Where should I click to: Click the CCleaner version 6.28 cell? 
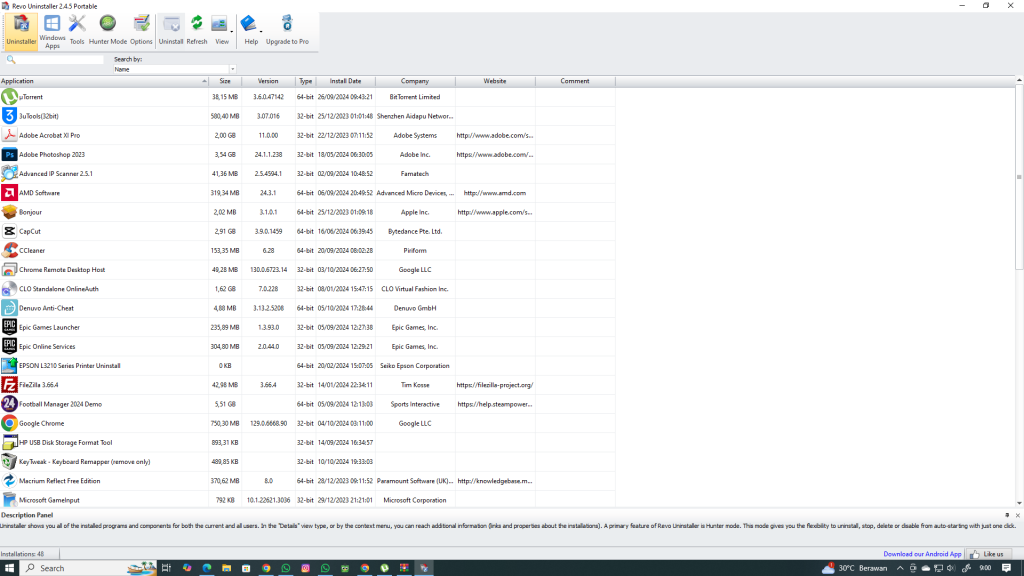268,251
